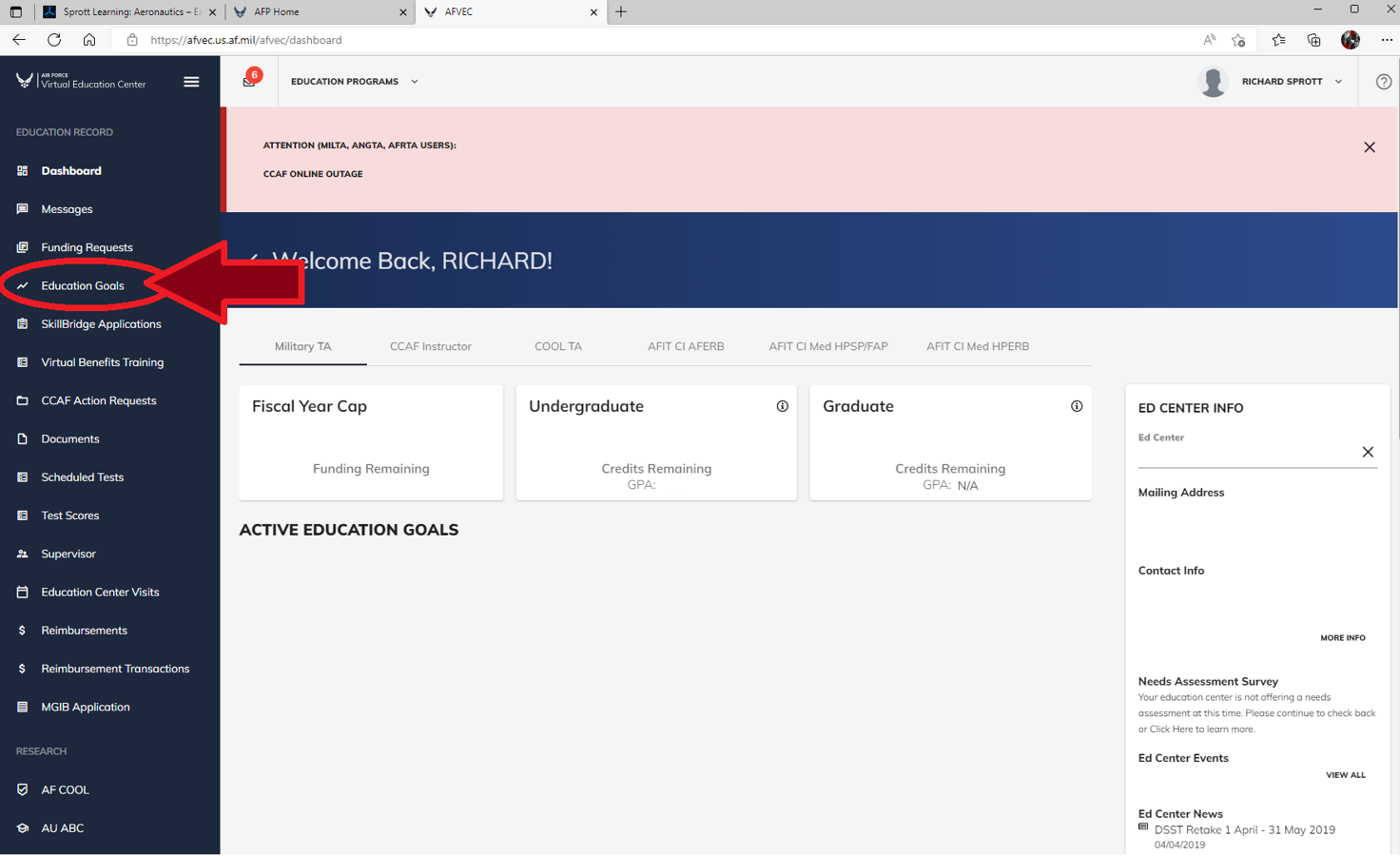This screenshot has height=856, width=1400.
Task: Open Education Goals in sidebar
Action: 83,285
